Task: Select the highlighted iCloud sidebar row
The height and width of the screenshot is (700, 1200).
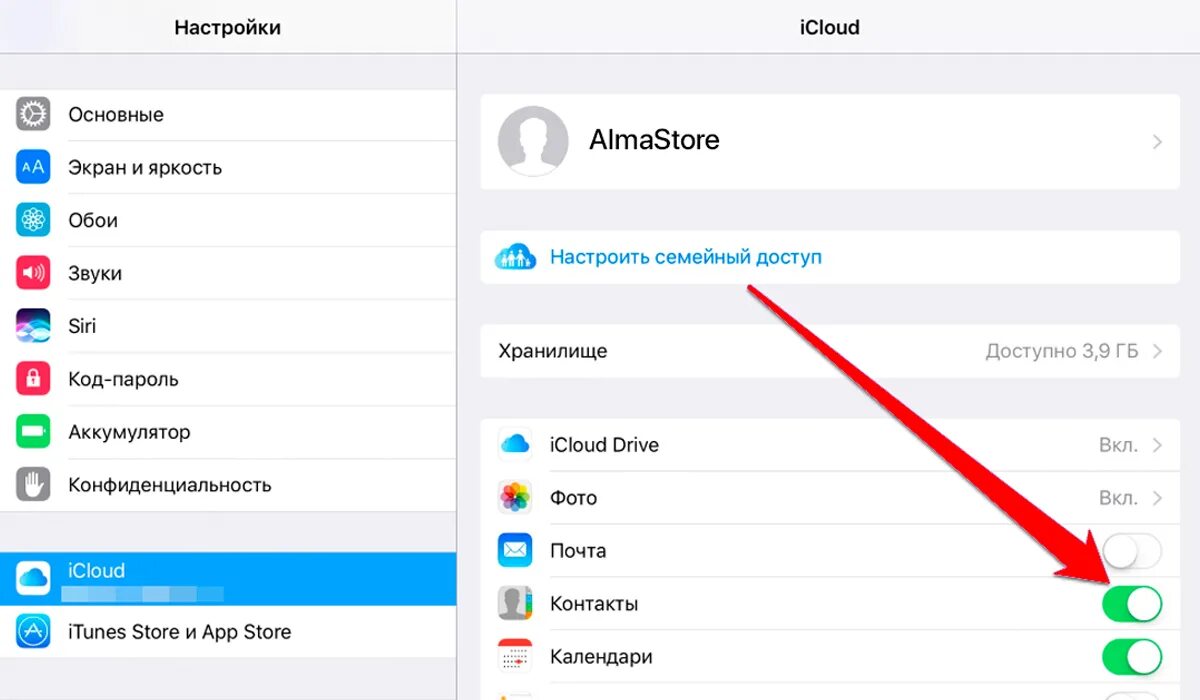Action: [228, 578]
